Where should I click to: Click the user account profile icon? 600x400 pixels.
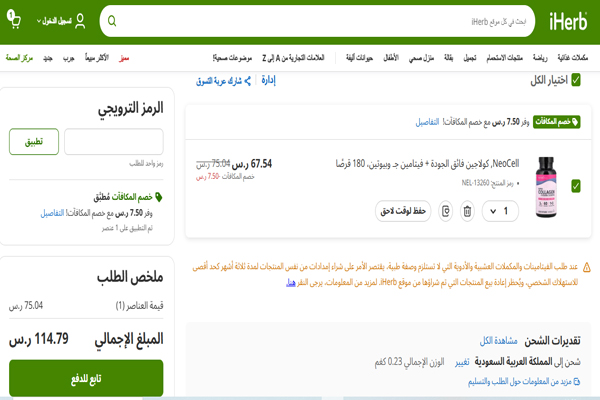click(80, 21)
